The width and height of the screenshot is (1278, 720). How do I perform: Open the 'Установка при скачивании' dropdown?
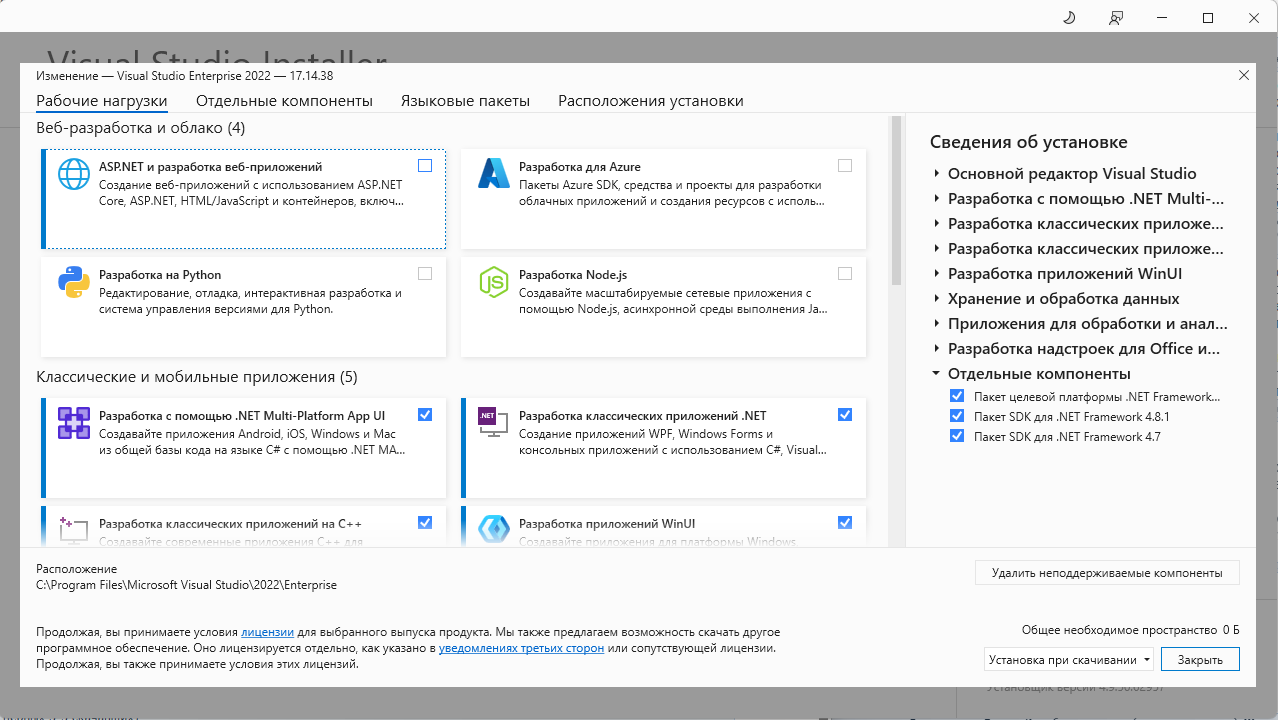pos(1068,660)
